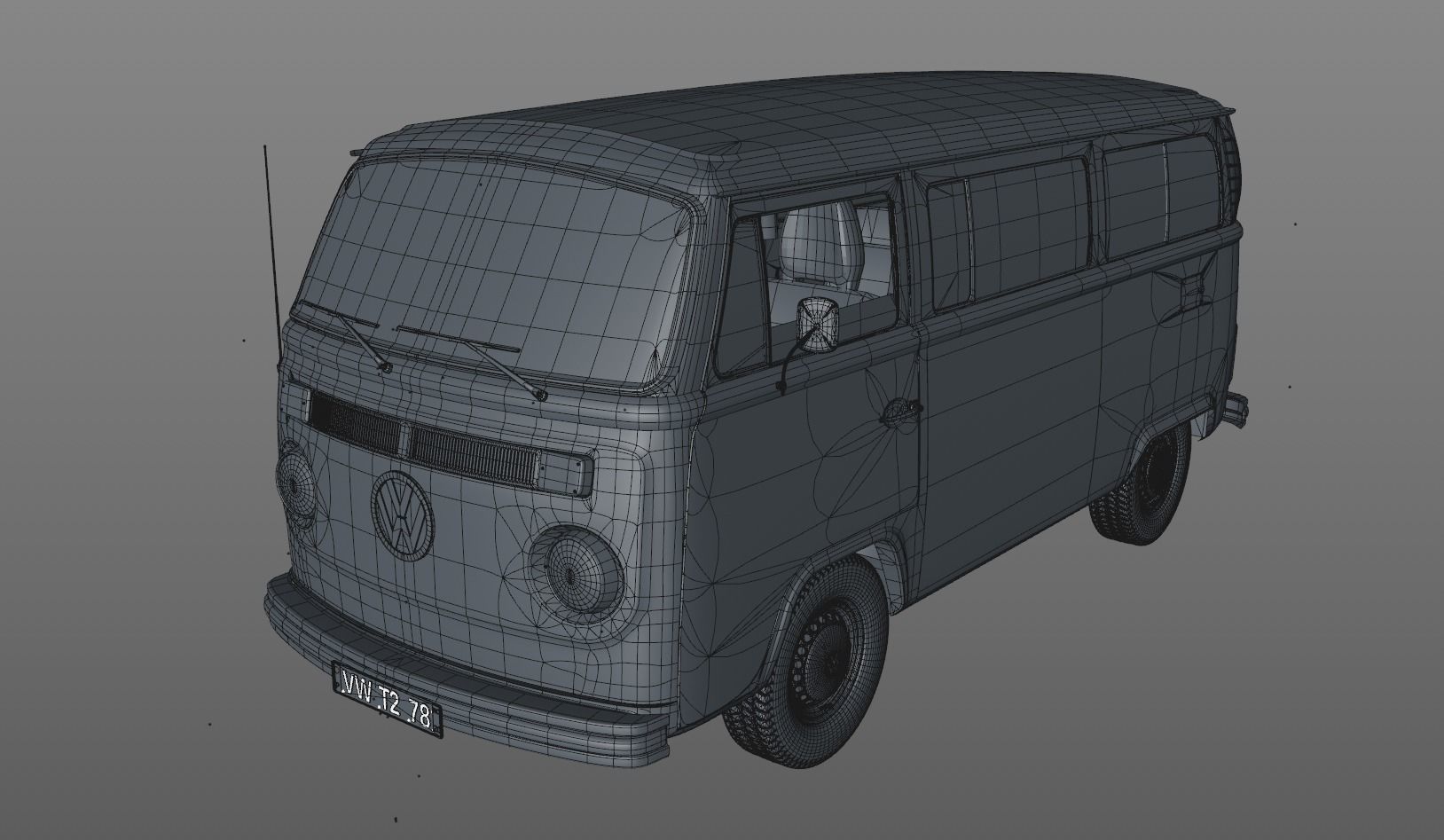Screen dimensions: 1444x840
Task: Select the rear bumper corner
Action: 1237,409
